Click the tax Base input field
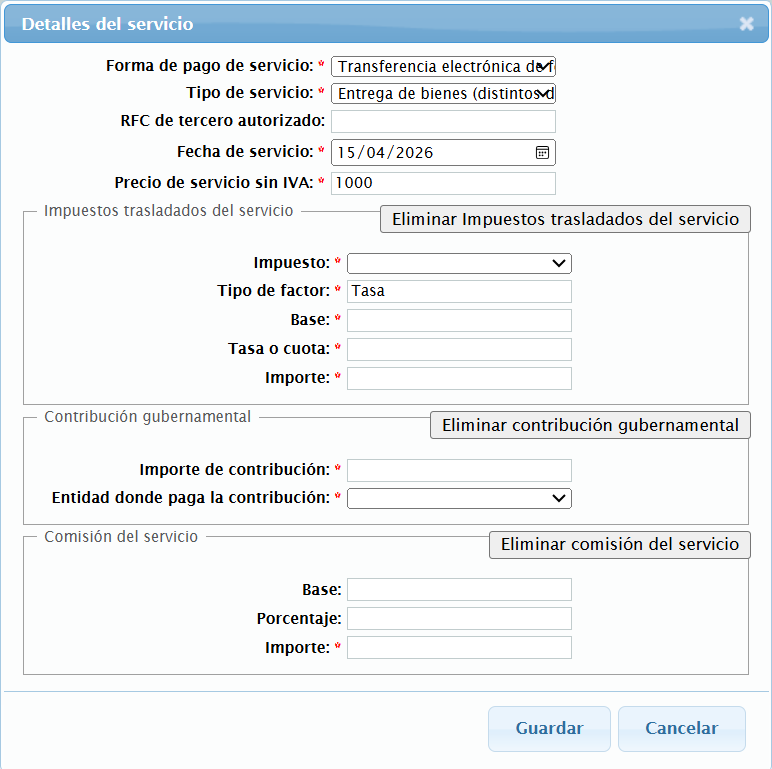The height and width of the screenshot is (769, 772). tap(459, 320)
